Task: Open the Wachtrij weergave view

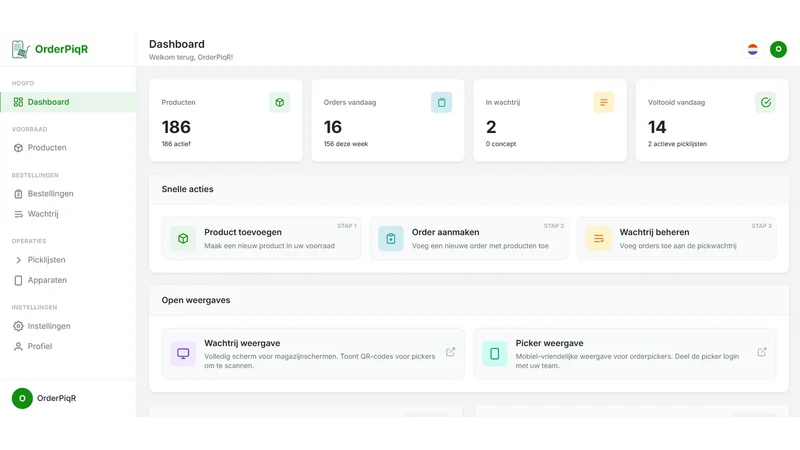Action: pos(313,354)
